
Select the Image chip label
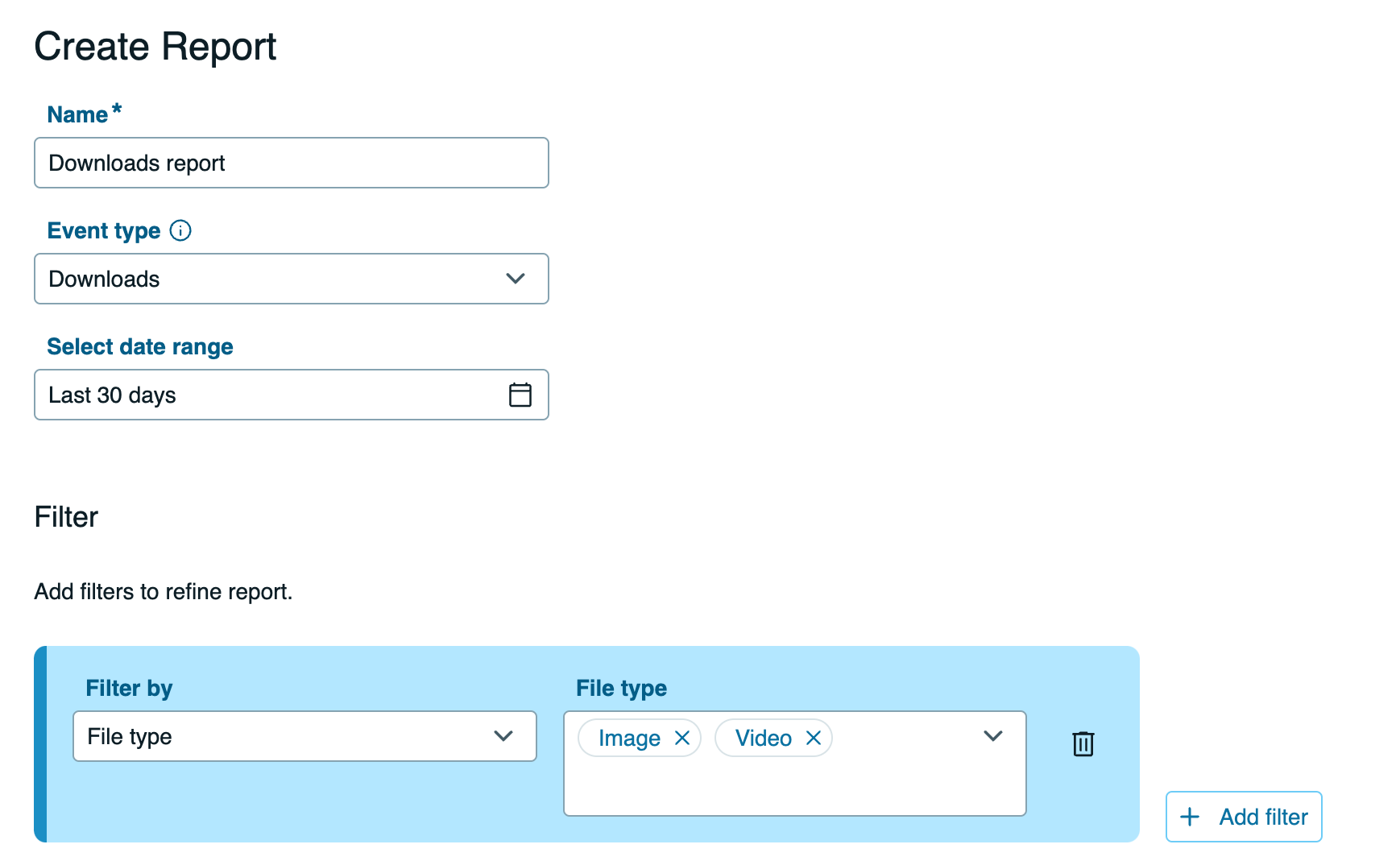pos(629,737)
